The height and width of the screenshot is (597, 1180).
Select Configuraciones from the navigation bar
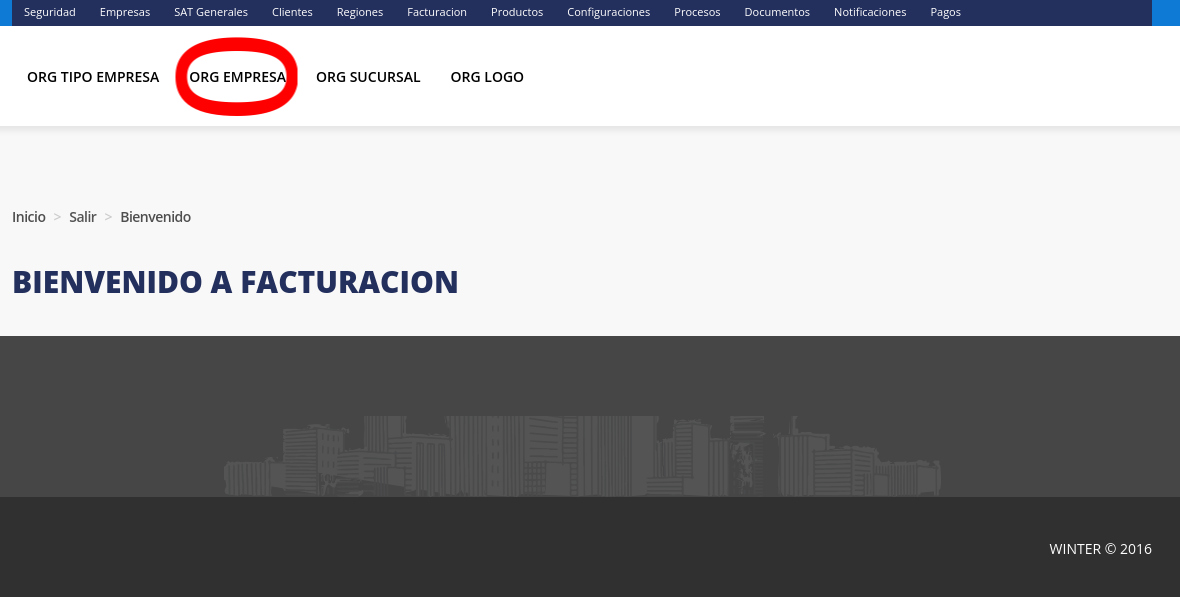pyautogui.click(x=608, y=12)
